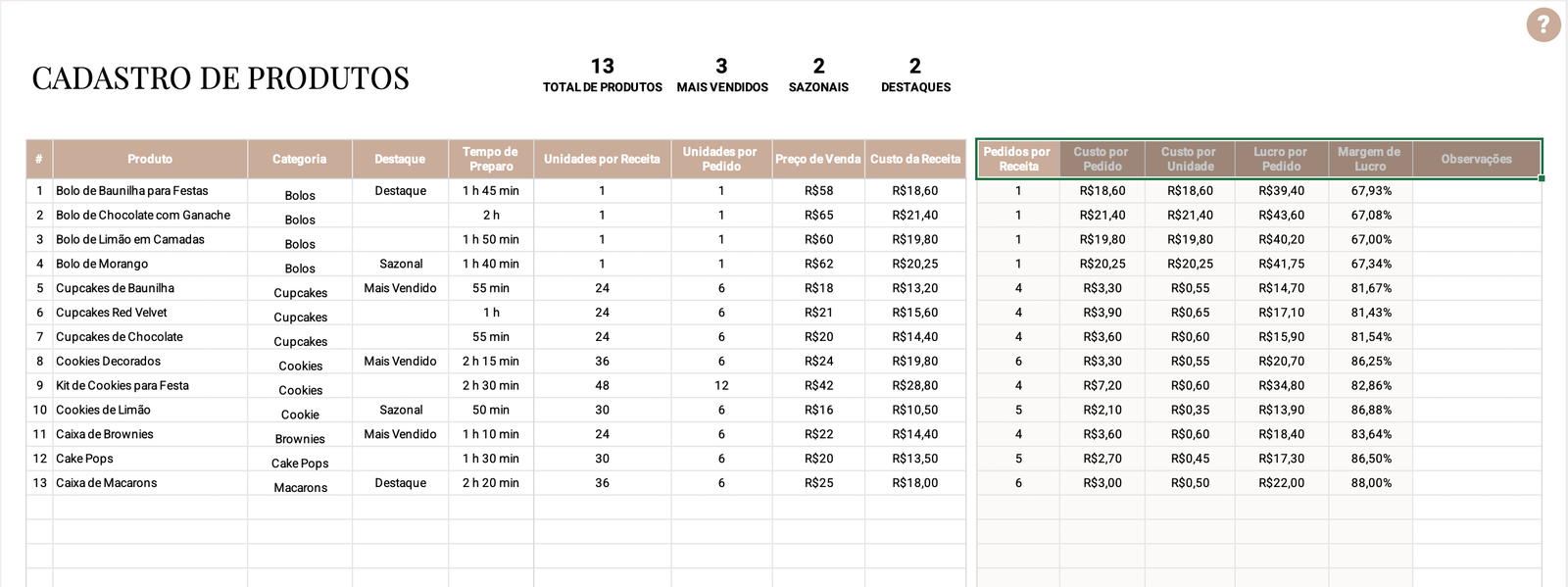Select the "R$28,80" recipe cost cell
The width and height of the screenshot is (1568, 587).
915,386
